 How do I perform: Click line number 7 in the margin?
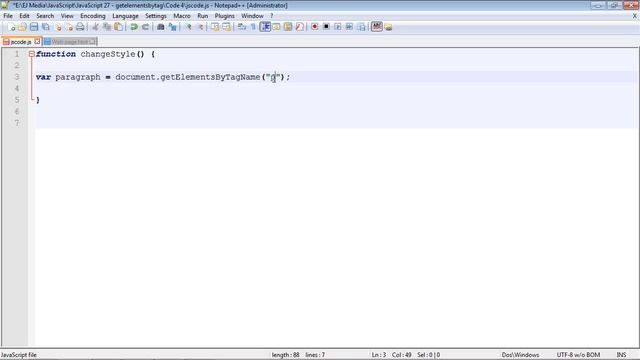[17, 123]
